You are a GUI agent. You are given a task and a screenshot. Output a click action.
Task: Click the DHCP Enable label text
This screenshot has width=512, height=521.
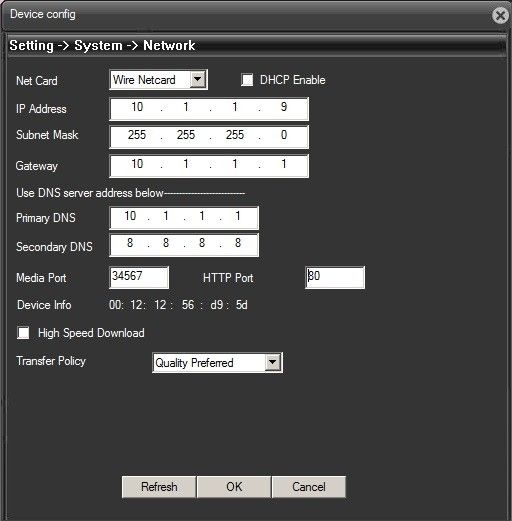pyautogui.click(x=293, y=80)
